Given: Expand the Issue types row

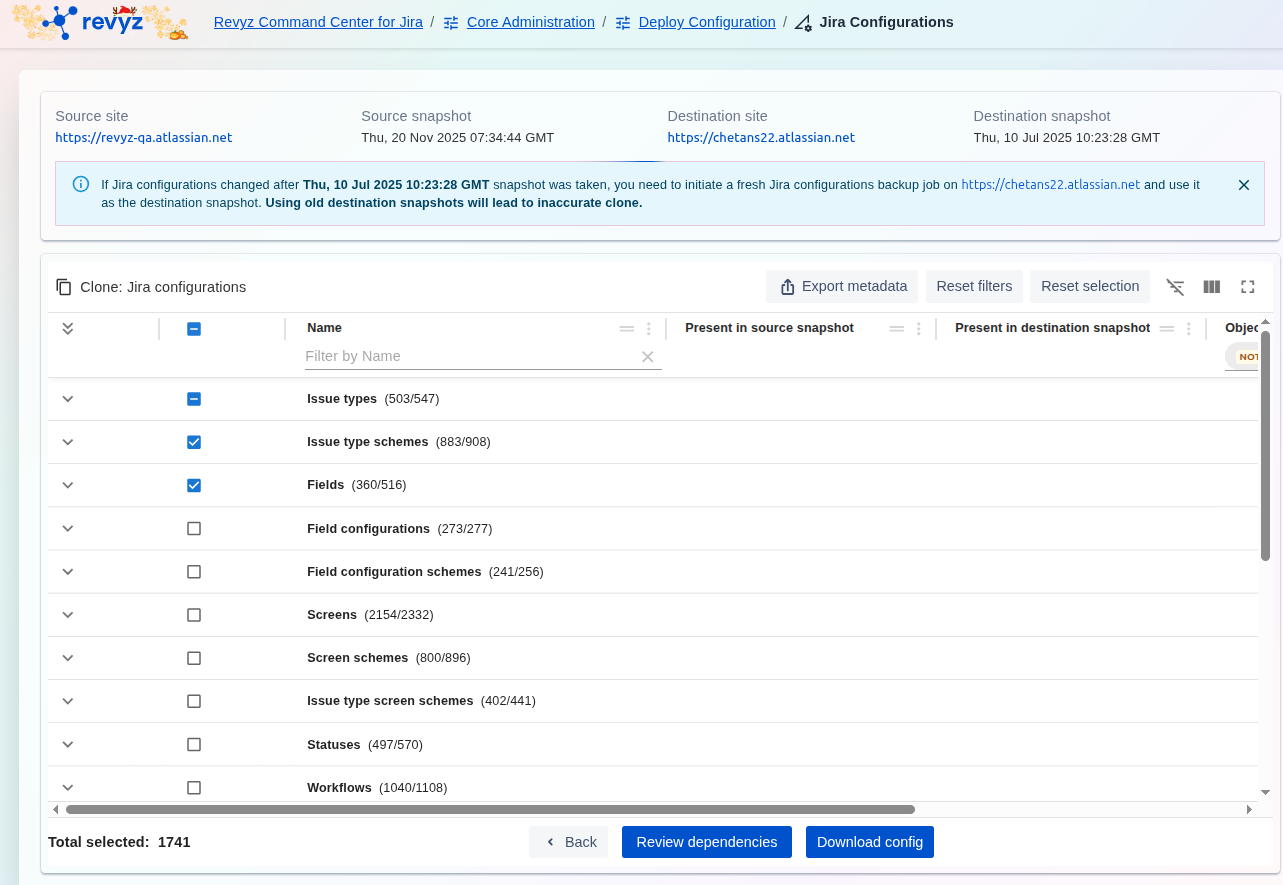Looking at the screenshot, I should pos(68,399).
